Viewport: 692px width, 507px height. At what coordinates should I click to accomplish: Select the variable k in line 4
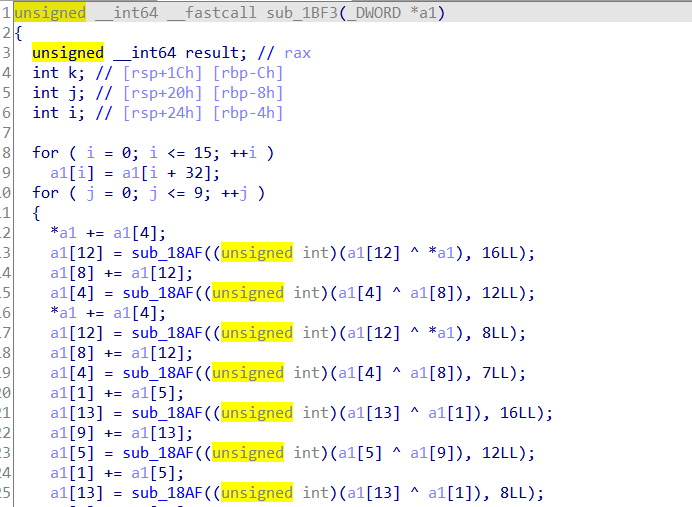point(73,73)
